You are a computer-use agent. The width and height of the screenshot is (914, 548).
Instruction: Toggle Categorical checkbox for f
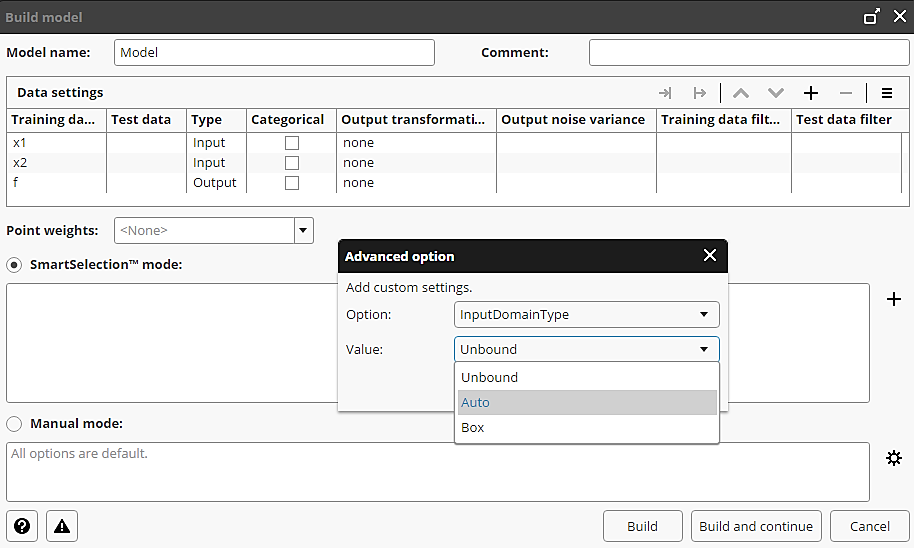tap(291, 182)
